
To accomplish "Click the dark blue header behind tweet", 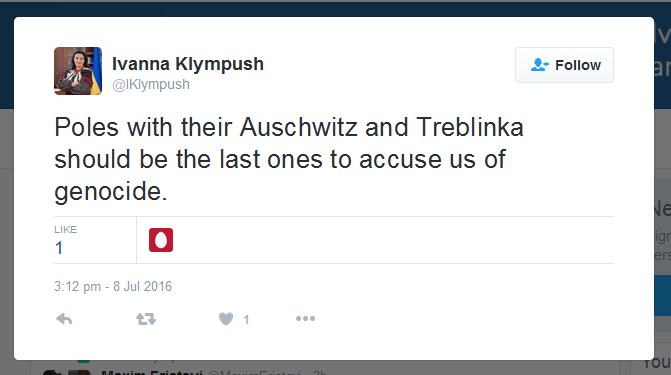I will click(334, 9).
